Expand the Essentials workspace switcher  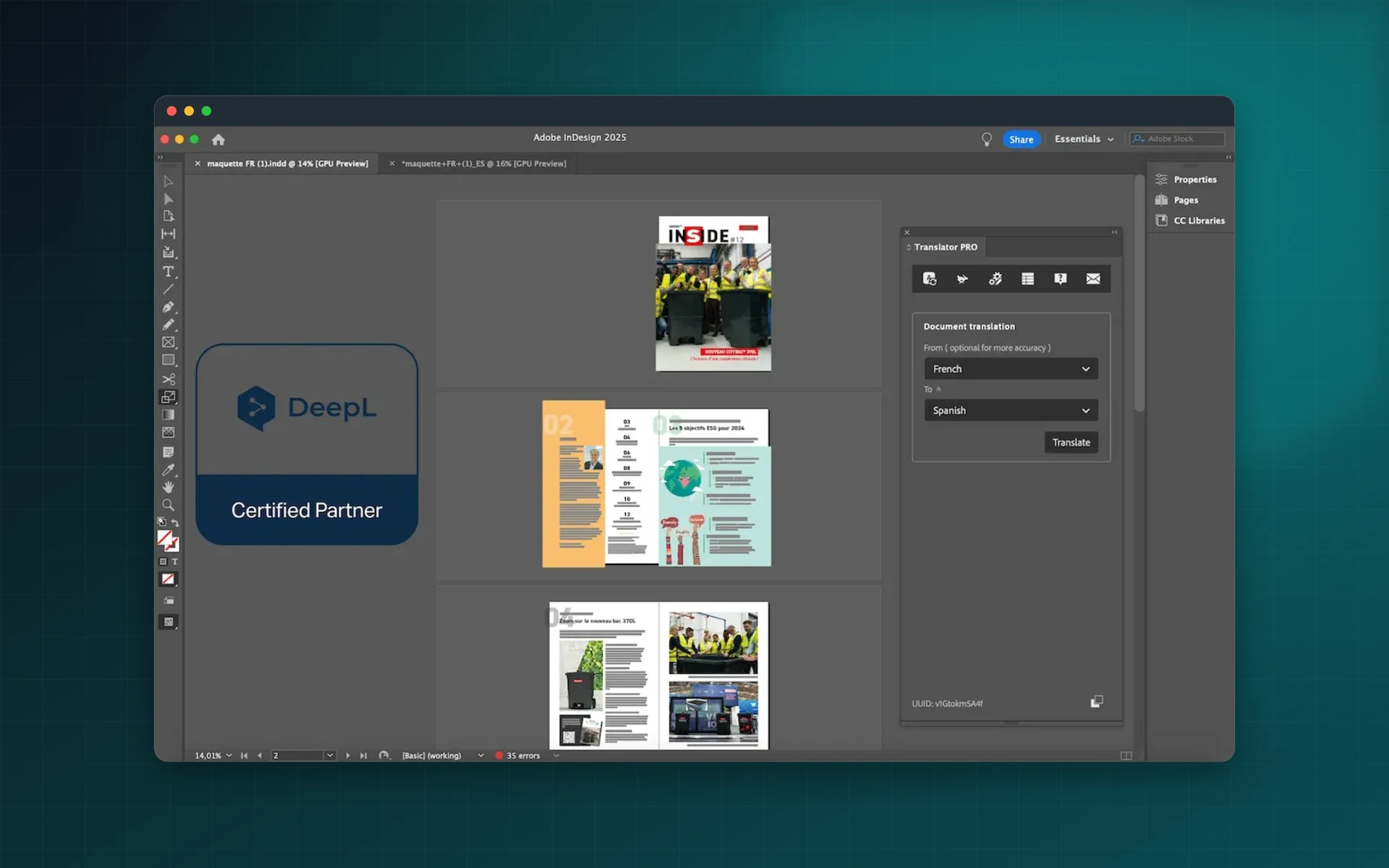tap(1084, 139)
